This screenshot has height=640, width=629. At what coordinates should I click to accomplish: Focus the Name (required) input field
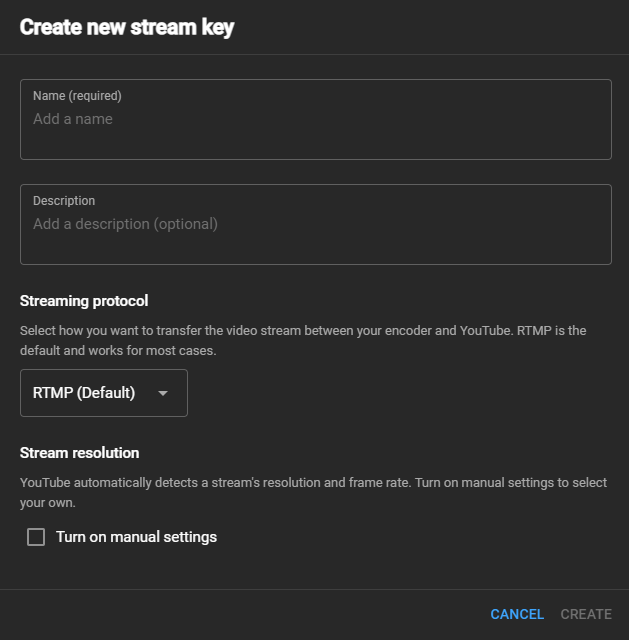316,119
